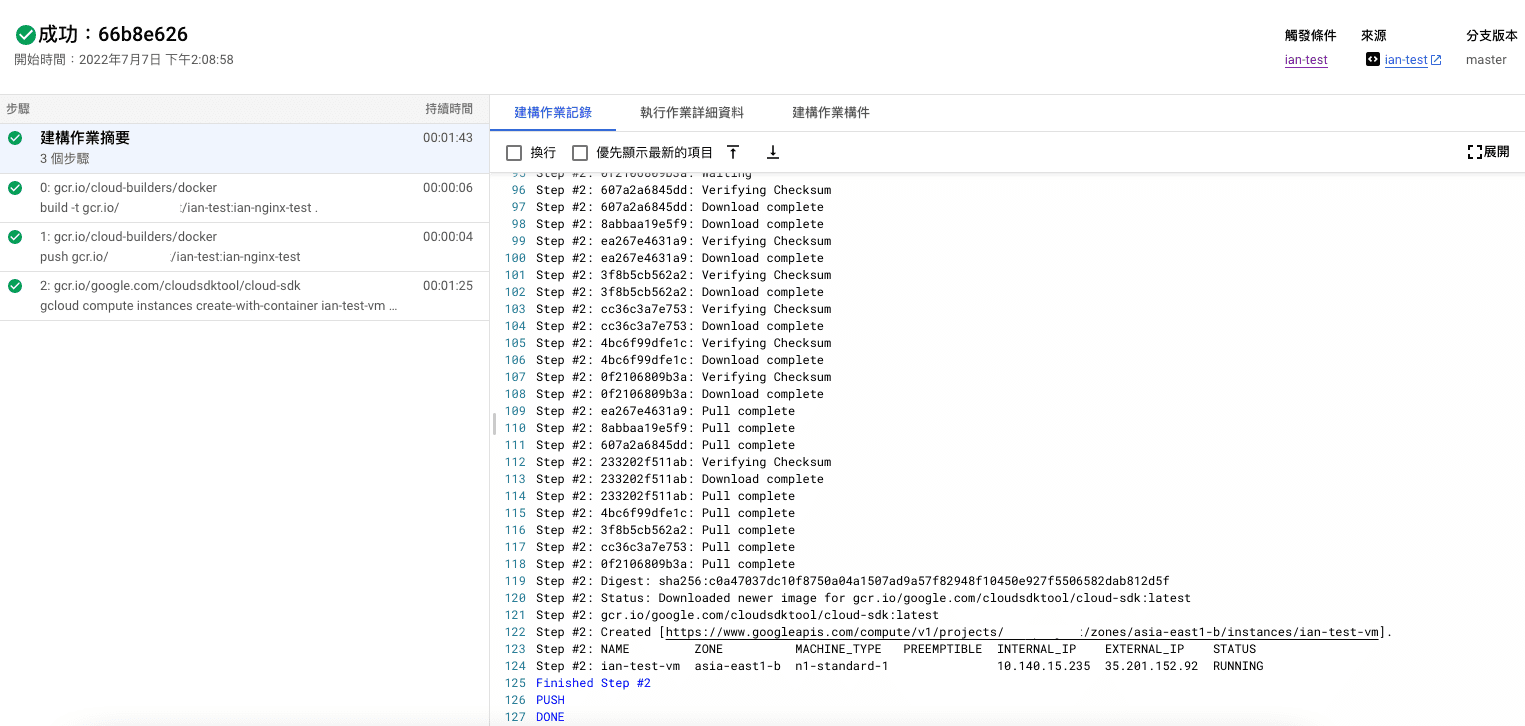Screen dimensions: 1525x726
Task: Click check icon for step 1 docker push
Action: pos(13,237)
